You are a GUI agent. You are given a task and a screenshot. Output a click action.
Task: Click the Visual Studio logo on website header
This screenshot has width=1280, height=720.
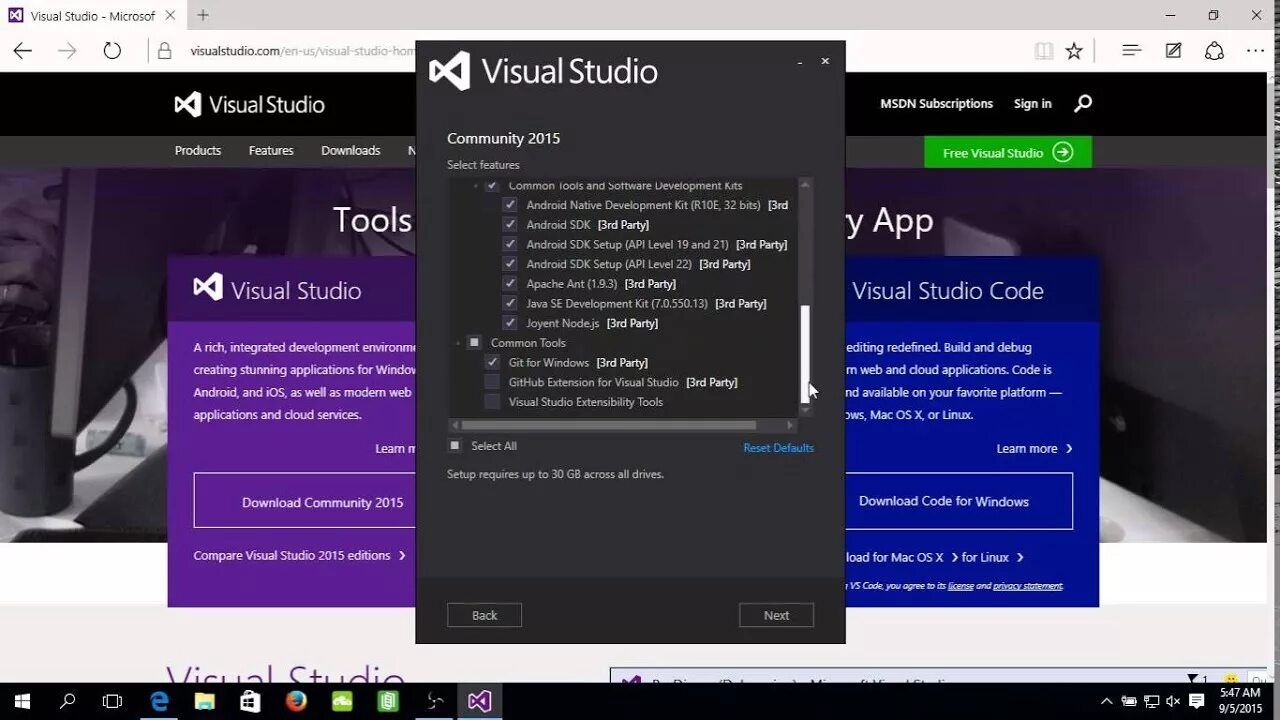249,104
